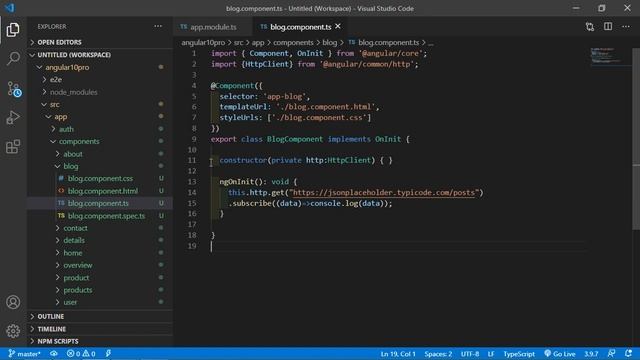
Task: Collapse the Untitled (Workspace) section
Action: coord(100,55)
